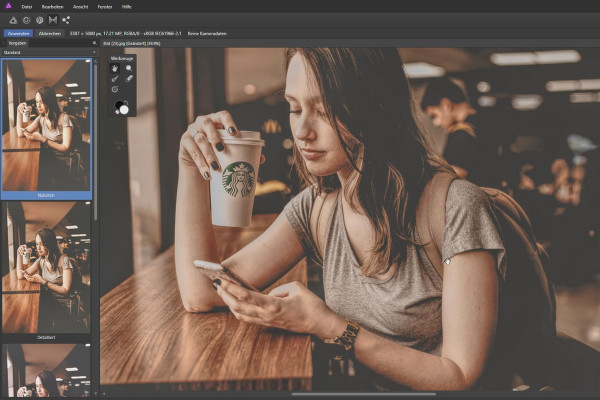
Task: Choose the third preset thumbnail below Detailliert
Action: click(x=46, y=370)
